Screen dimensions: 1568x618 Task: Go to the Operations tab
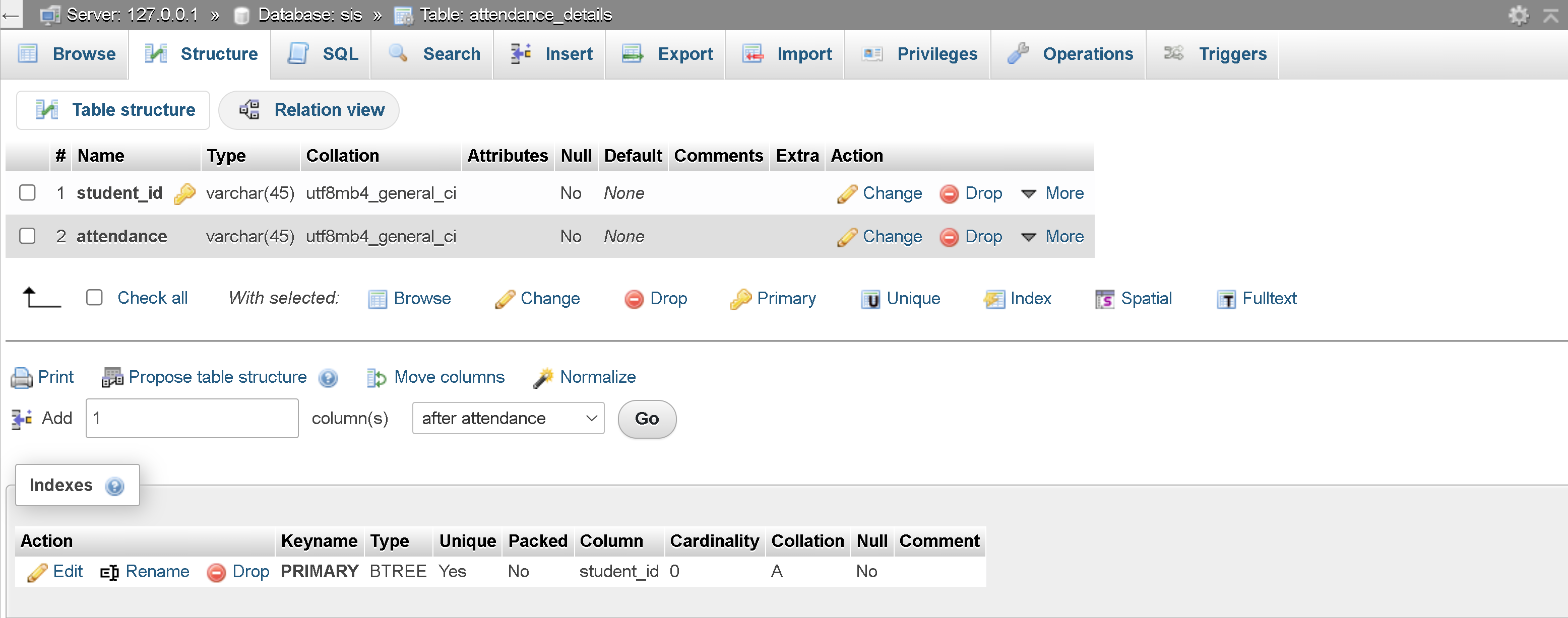click(x=1068, y=54)
